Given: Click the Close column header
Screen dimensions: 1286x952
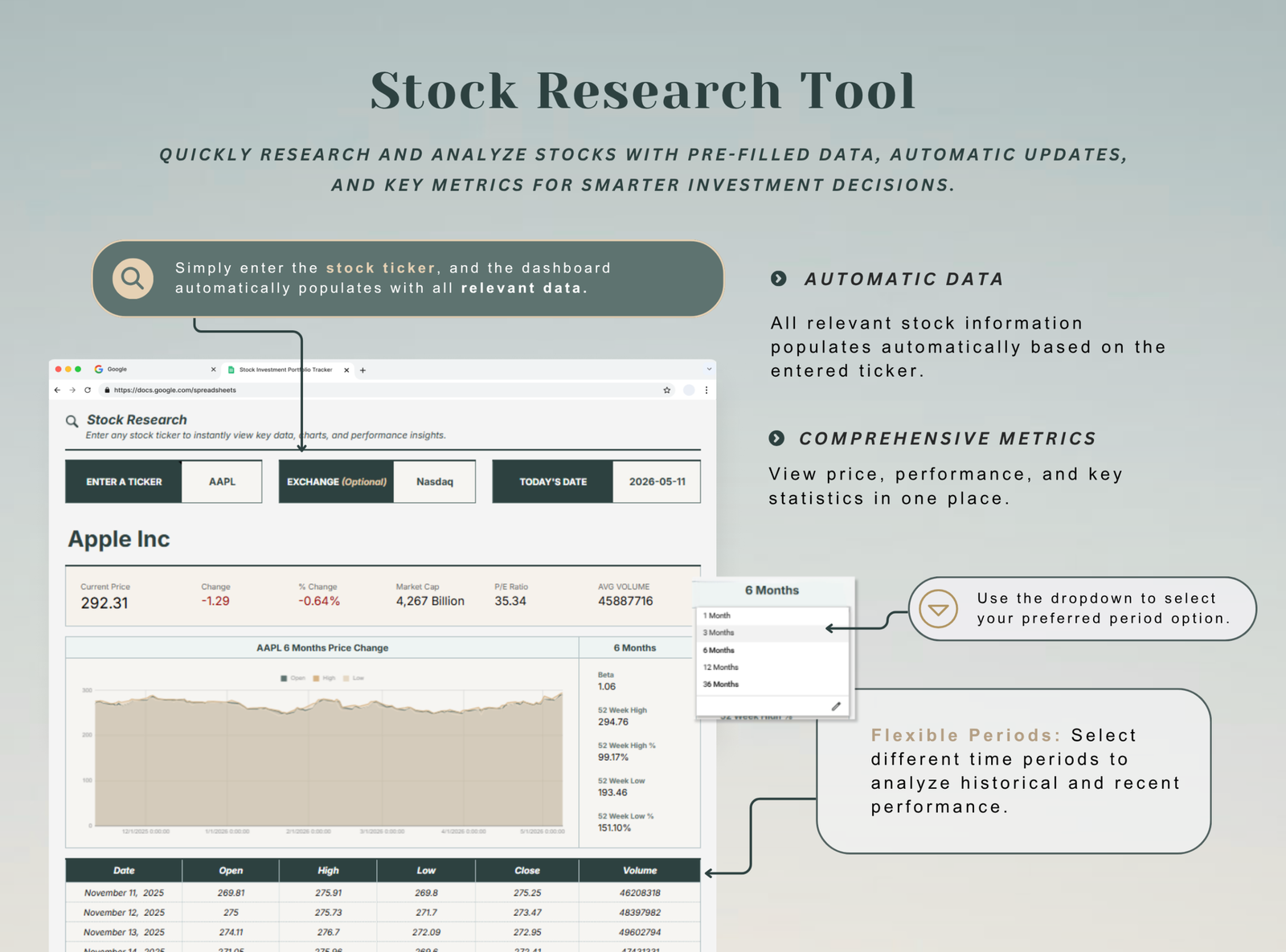Looking at the screenshot, I should pyautogui.click(x=527, y=871).
